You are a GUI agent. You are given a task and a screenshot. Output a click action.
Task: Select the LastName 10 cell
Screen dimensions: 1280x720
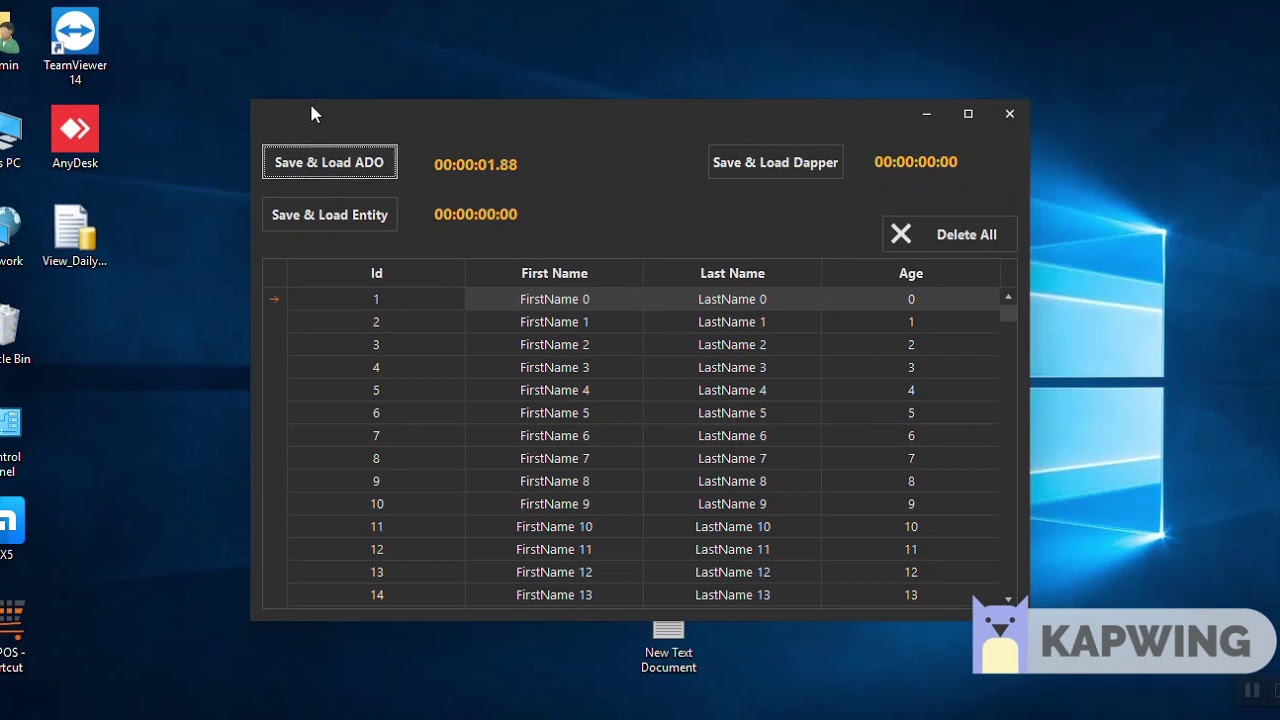[x=732, y=527]
